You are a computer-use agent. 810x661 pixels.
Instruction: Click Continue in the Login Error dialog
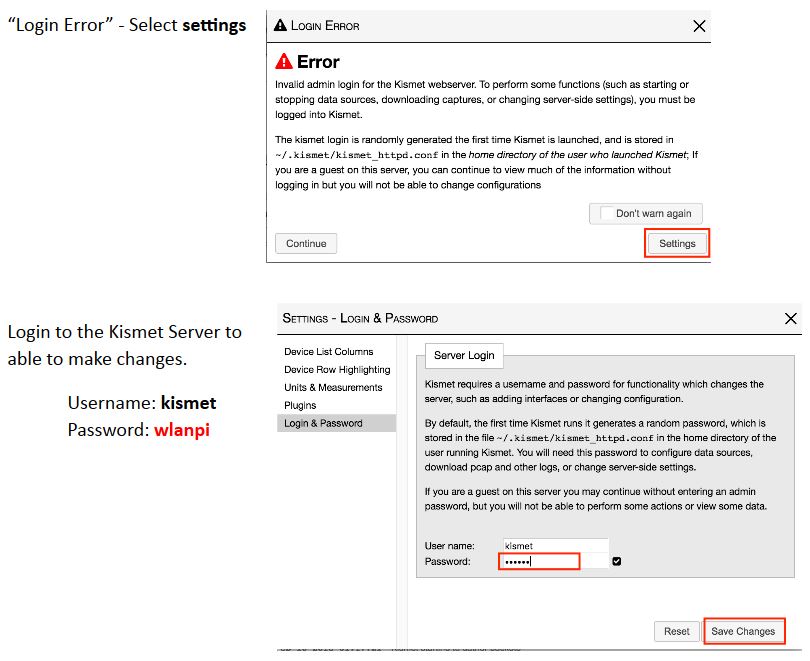(306, 243)
